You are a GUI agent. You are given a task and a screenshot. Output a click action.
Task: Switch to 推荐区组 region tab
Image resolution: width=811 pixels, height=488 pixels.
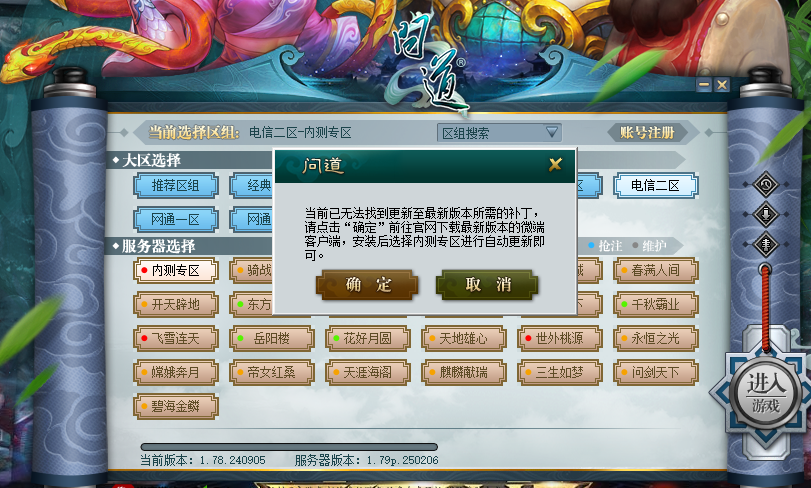coord(176,186)
